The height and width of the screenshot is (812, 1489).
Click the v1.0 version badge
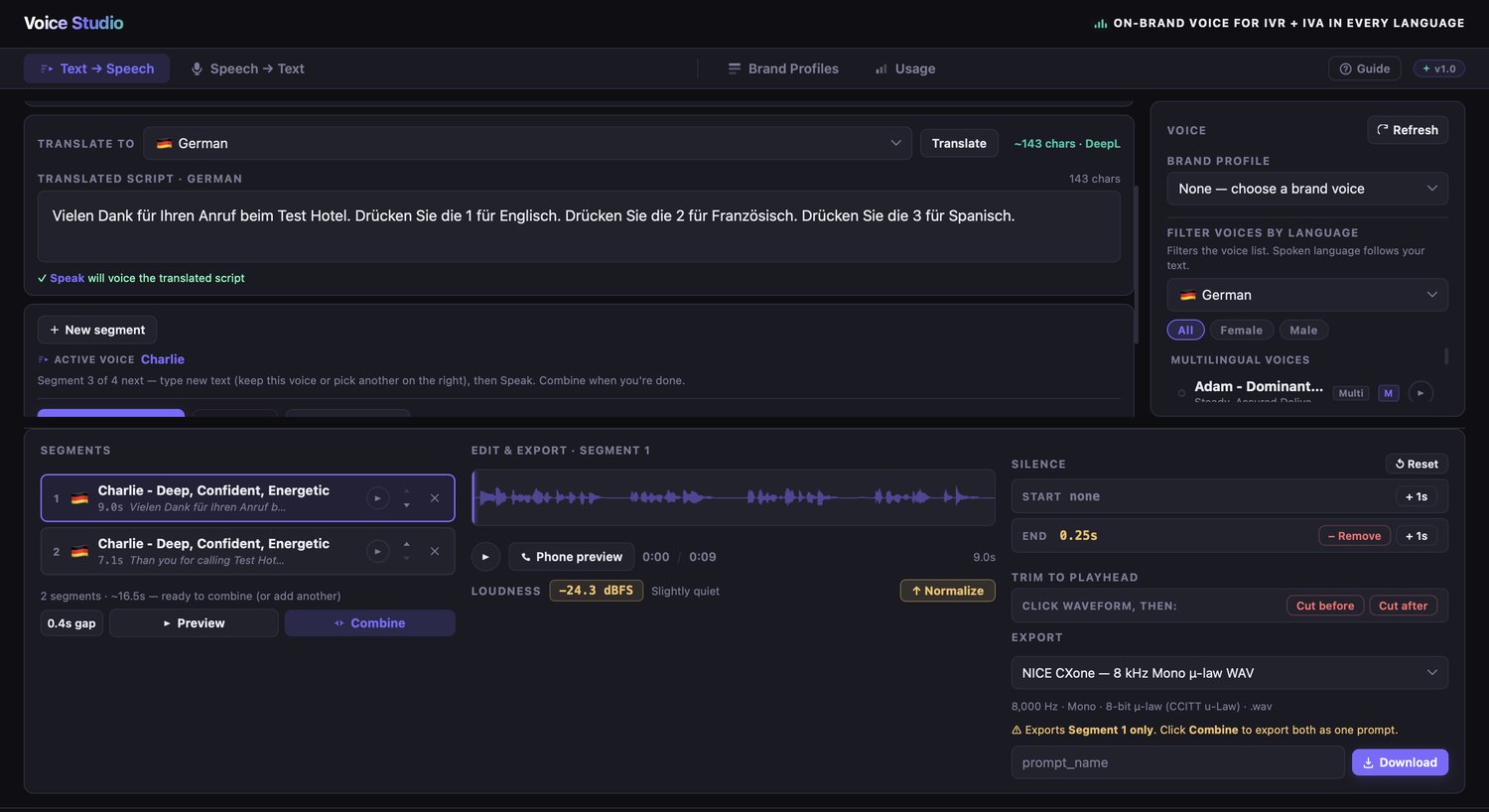tap(1438, 68)
